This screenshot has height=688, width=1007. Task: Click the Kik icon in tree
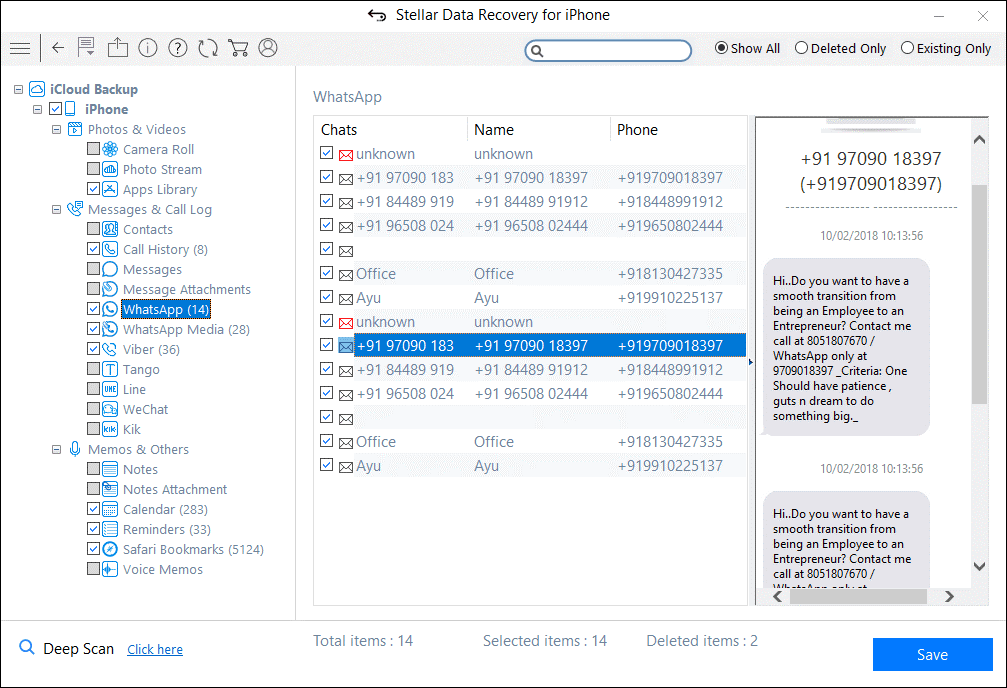pos(110,428)
